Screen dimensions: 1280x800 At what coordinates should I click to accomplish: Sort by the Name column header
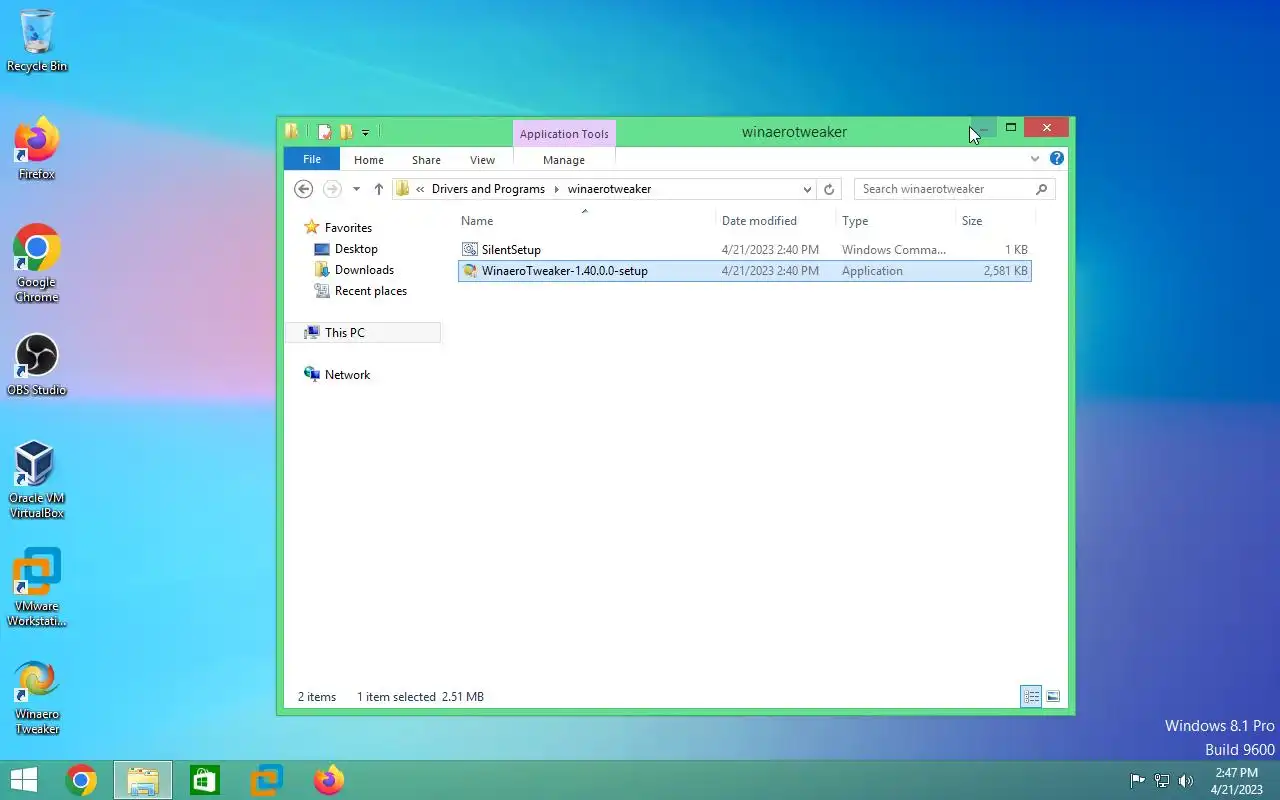point(587,221)
